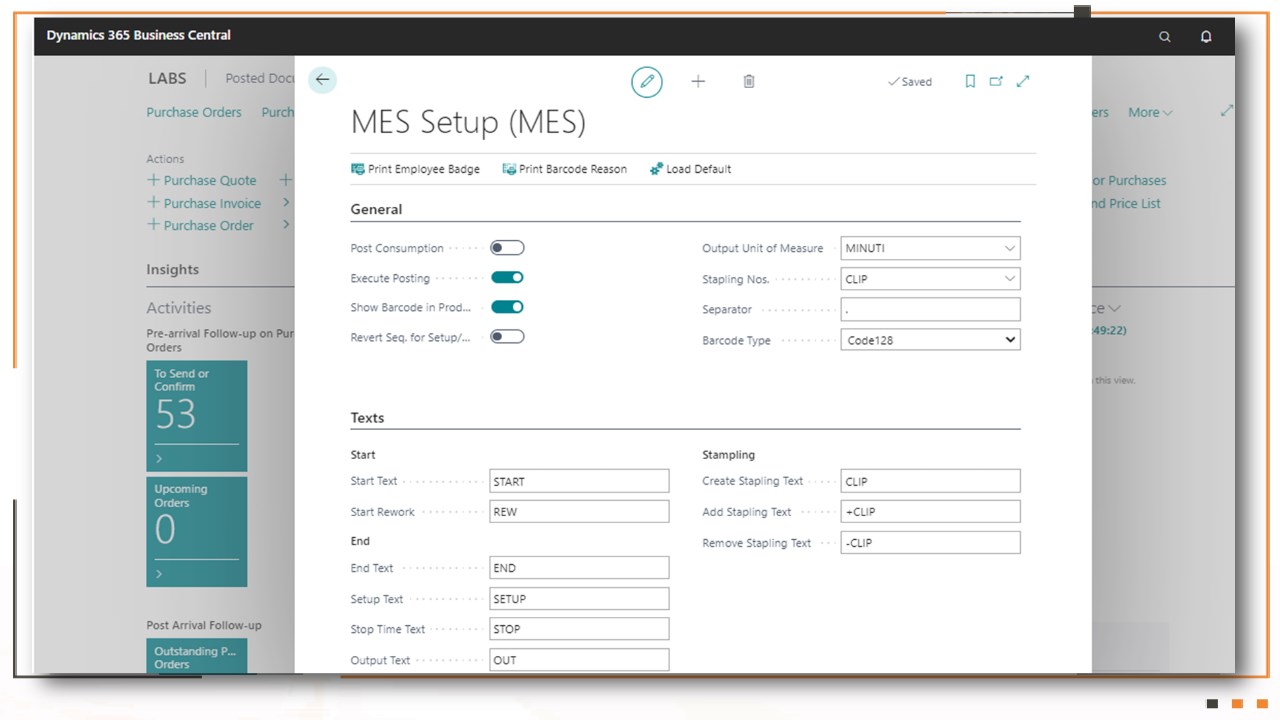This screenshot has width=1280, height=720.
Task: Open record in new window icon
Action: pos(996,81)
